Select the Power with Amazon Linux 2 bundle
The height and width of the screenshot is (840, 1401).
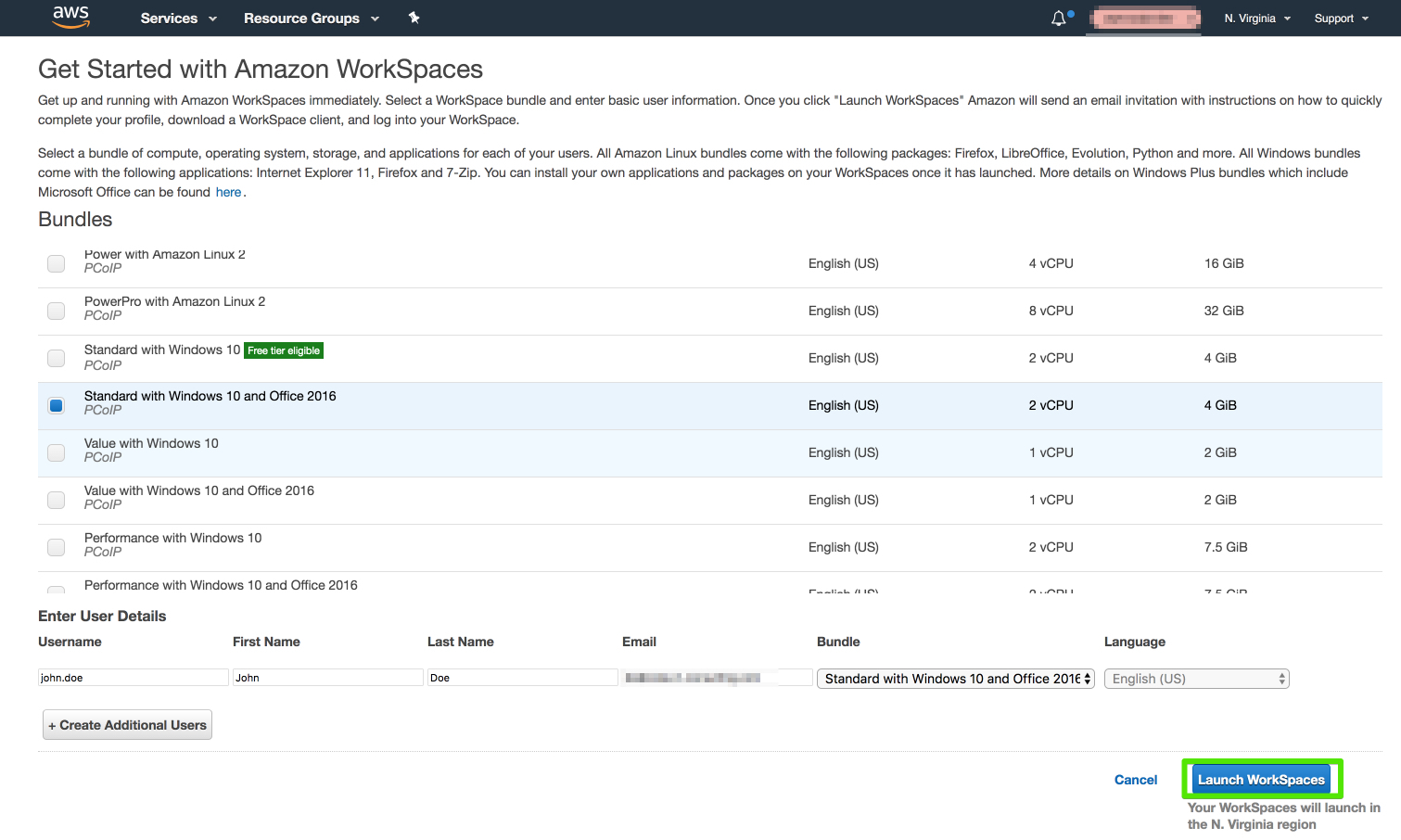pyautogui.click(x=56, y=263)
